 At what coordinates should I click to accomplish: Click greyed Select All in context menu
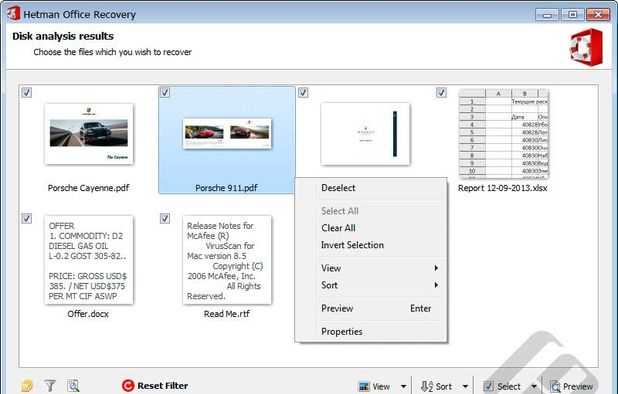371,211
